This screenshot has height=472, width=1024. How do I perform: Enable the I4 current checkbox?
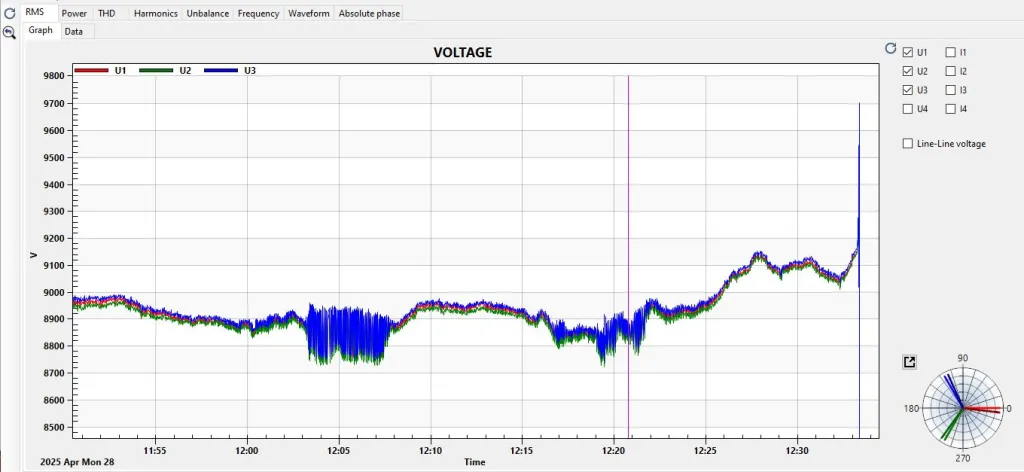951,109
